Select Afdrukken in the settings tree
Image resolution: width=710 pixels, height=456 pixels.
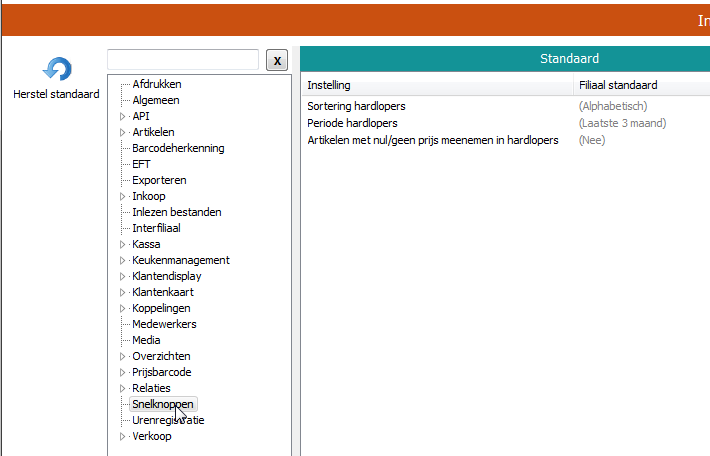click(x=157, y=84)
